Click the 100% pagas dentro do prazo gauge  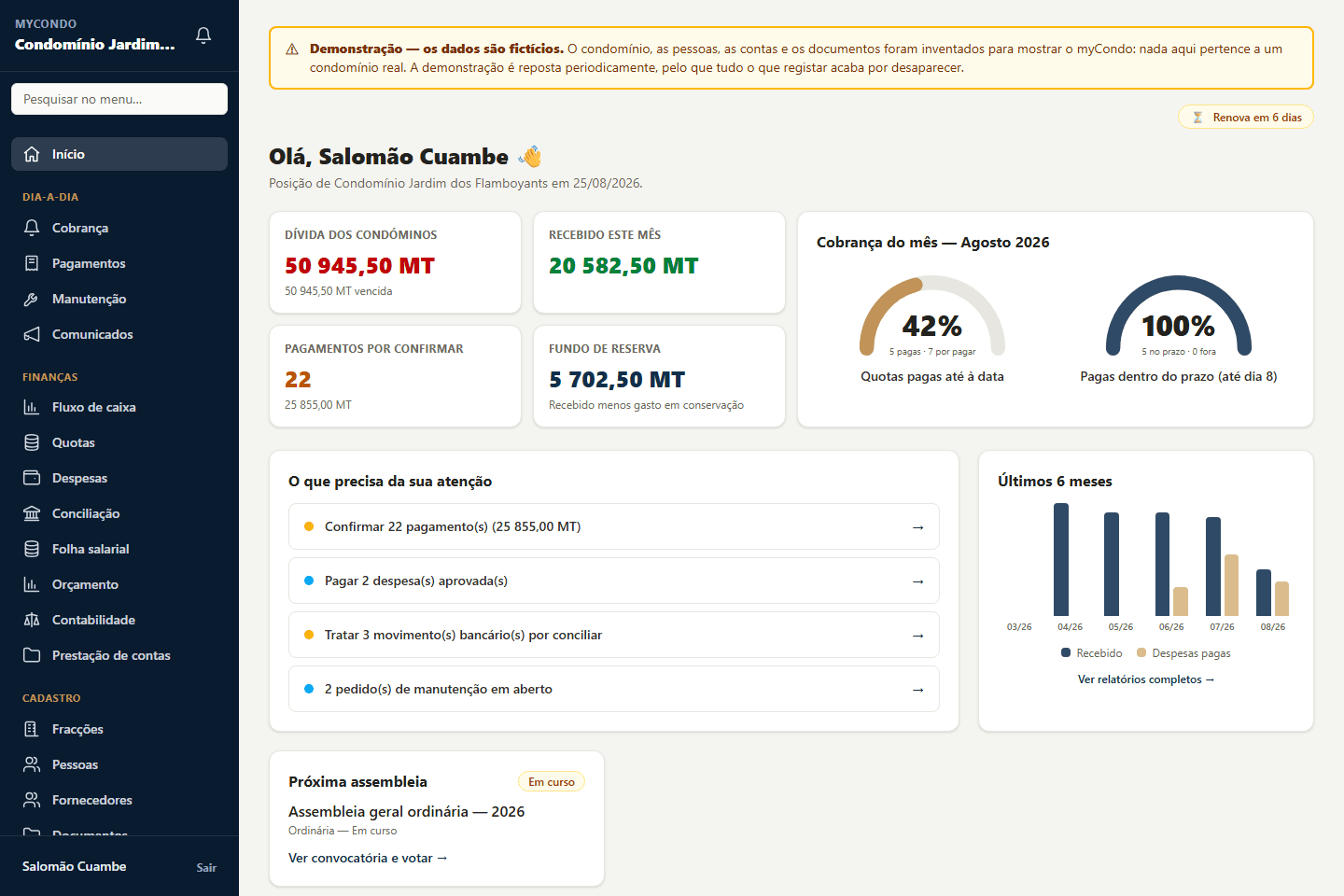[x=1179, y=317]
